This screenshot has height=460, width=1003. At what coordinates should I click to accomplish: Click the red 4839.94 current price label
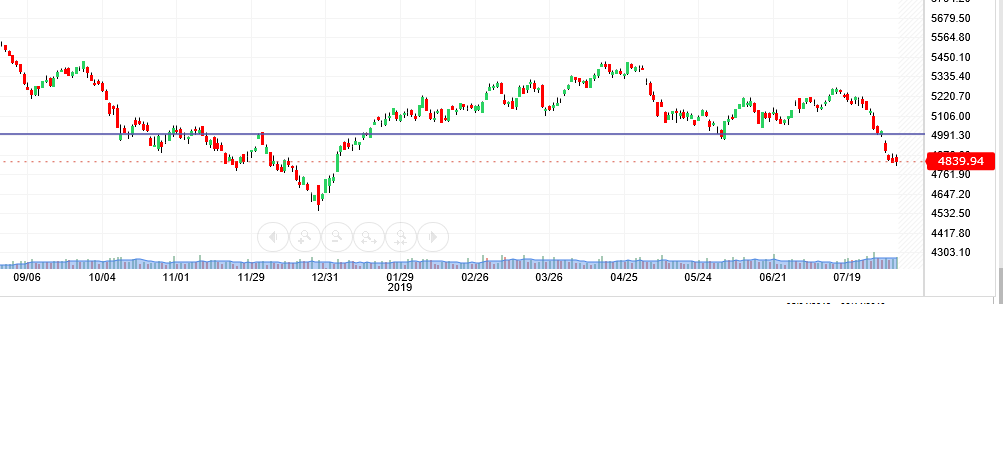(x=959, y=161)
